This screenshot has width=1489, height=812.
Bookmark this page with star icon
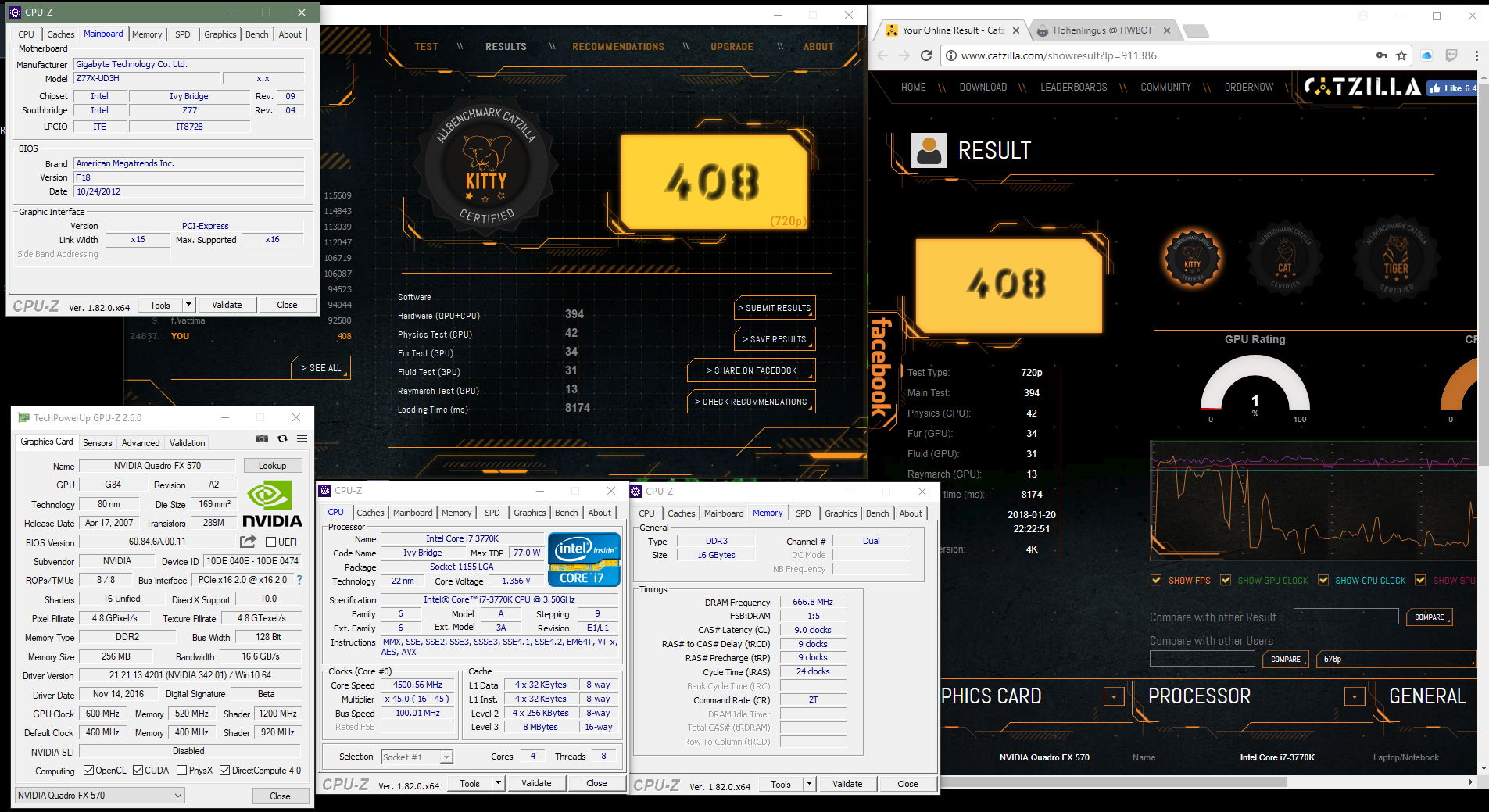[x=1401, y=55]
